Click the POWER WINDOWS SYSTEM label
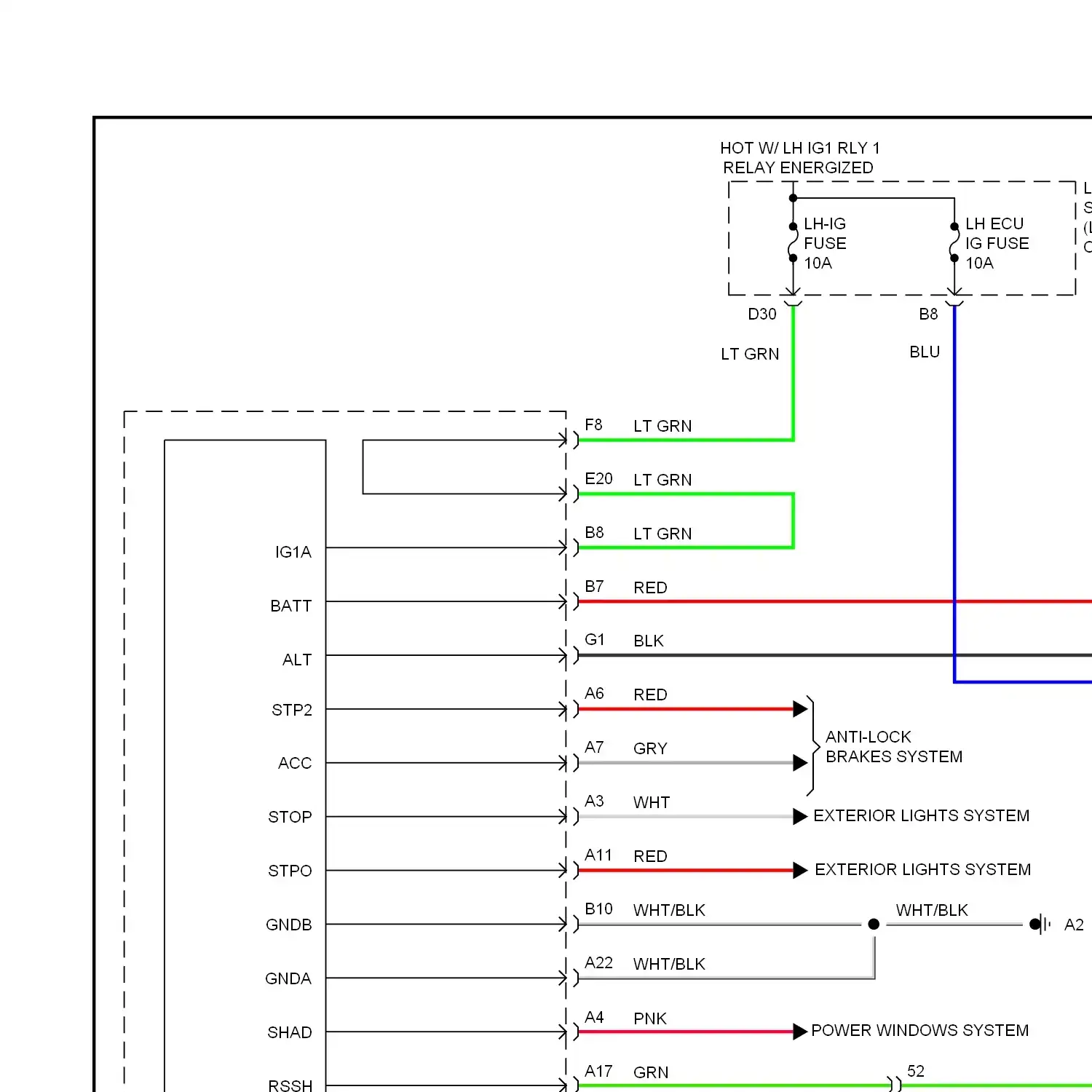The image size is (1092, 1092). coord(919,1030)
